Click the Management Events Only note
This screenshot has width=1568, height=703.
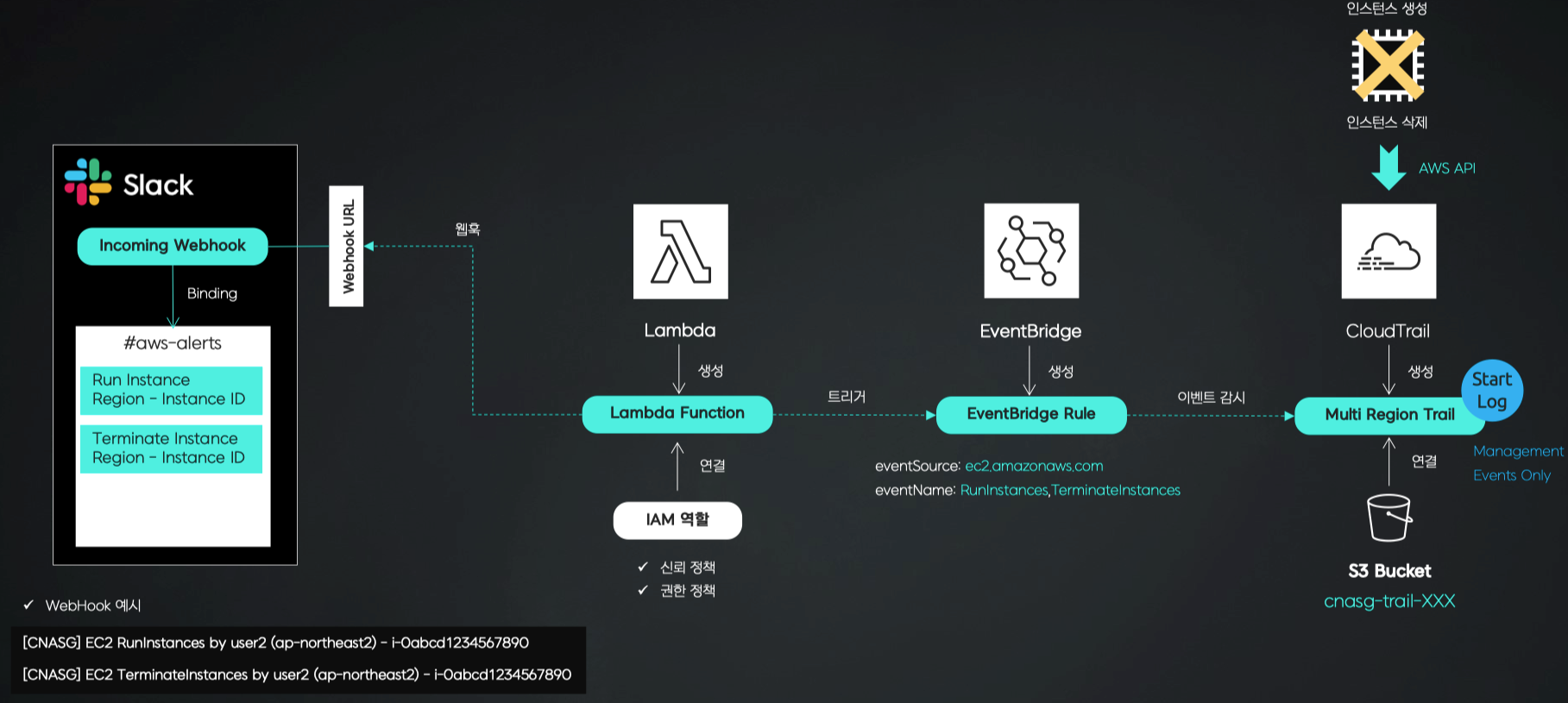[1518, 463]
